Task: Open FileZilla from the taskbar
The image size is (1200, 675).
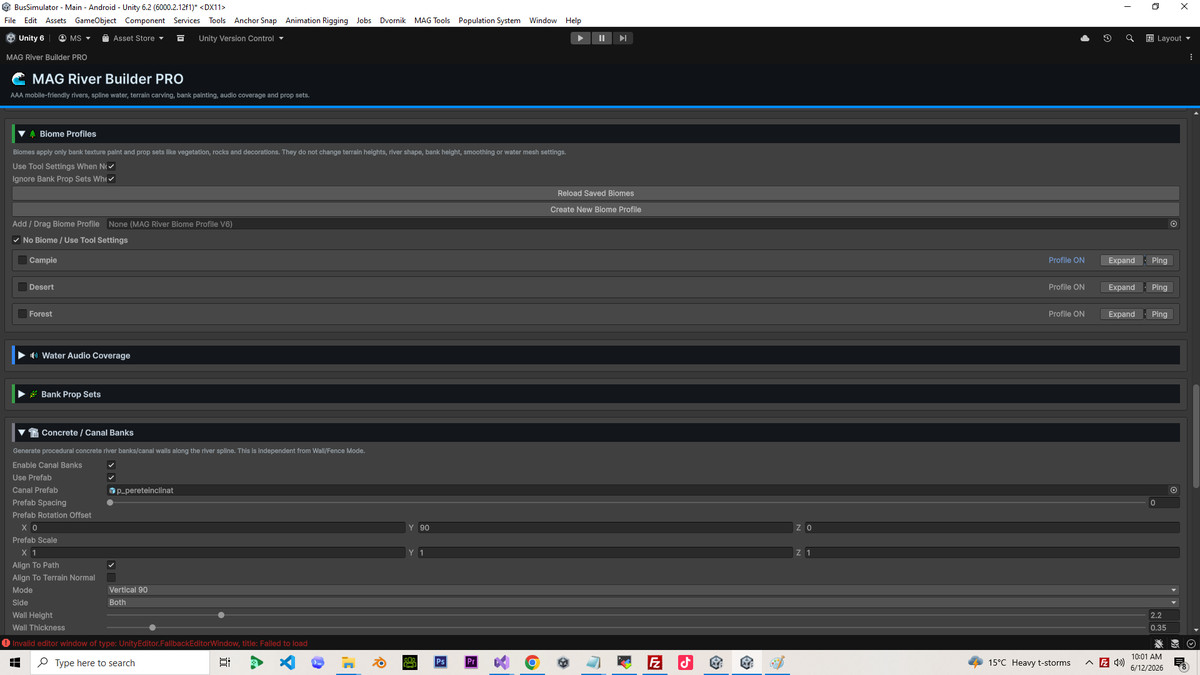Action: (x=655, y=662)
